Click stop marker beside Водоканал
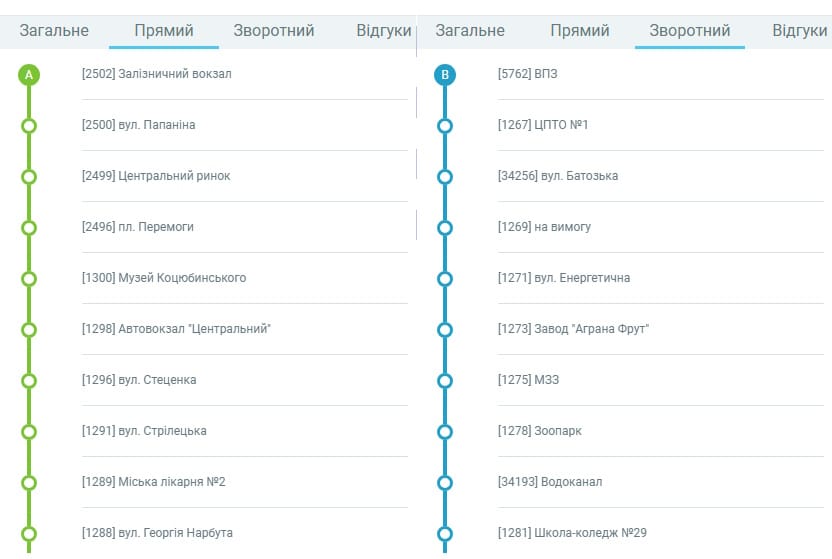This screenshot has height=559, width=832. pos(445,482)
